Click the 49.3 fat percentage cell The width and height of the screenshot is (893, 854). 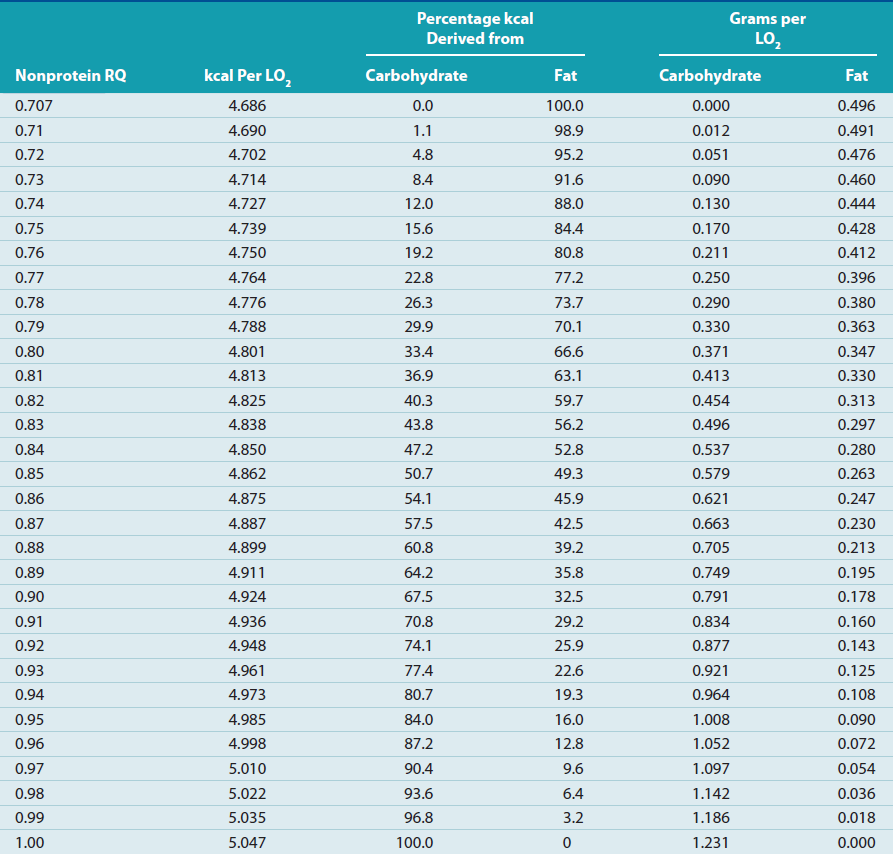(568, 474)
